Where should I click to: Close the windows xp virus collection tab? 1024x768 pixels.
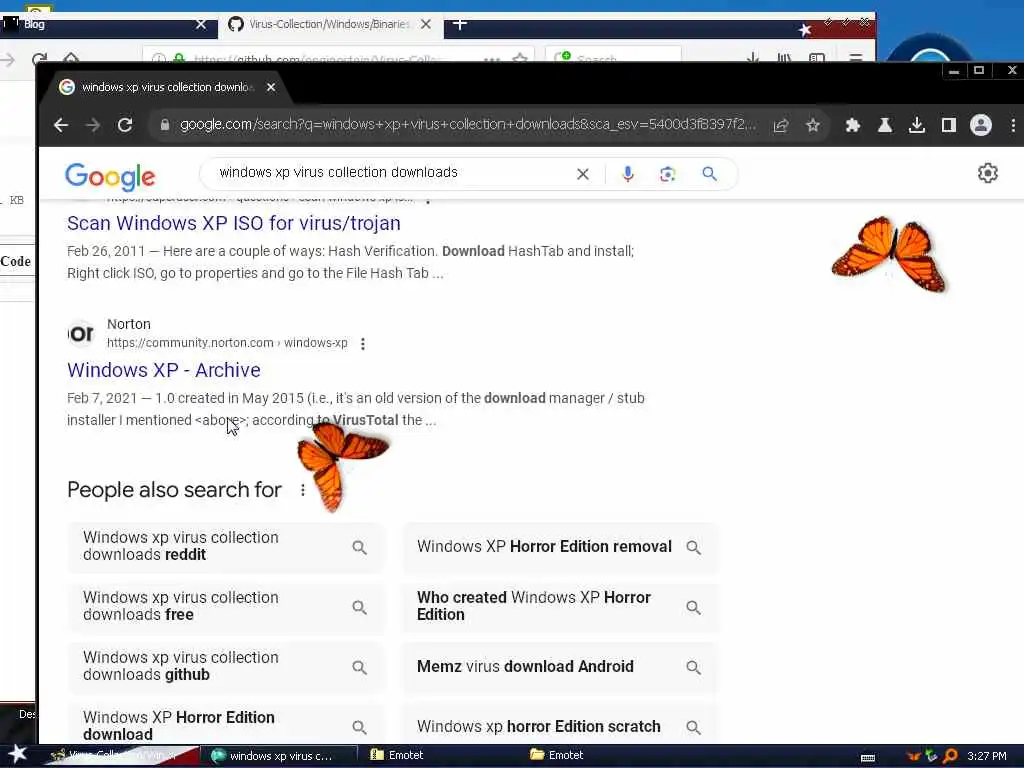(271, 87)
